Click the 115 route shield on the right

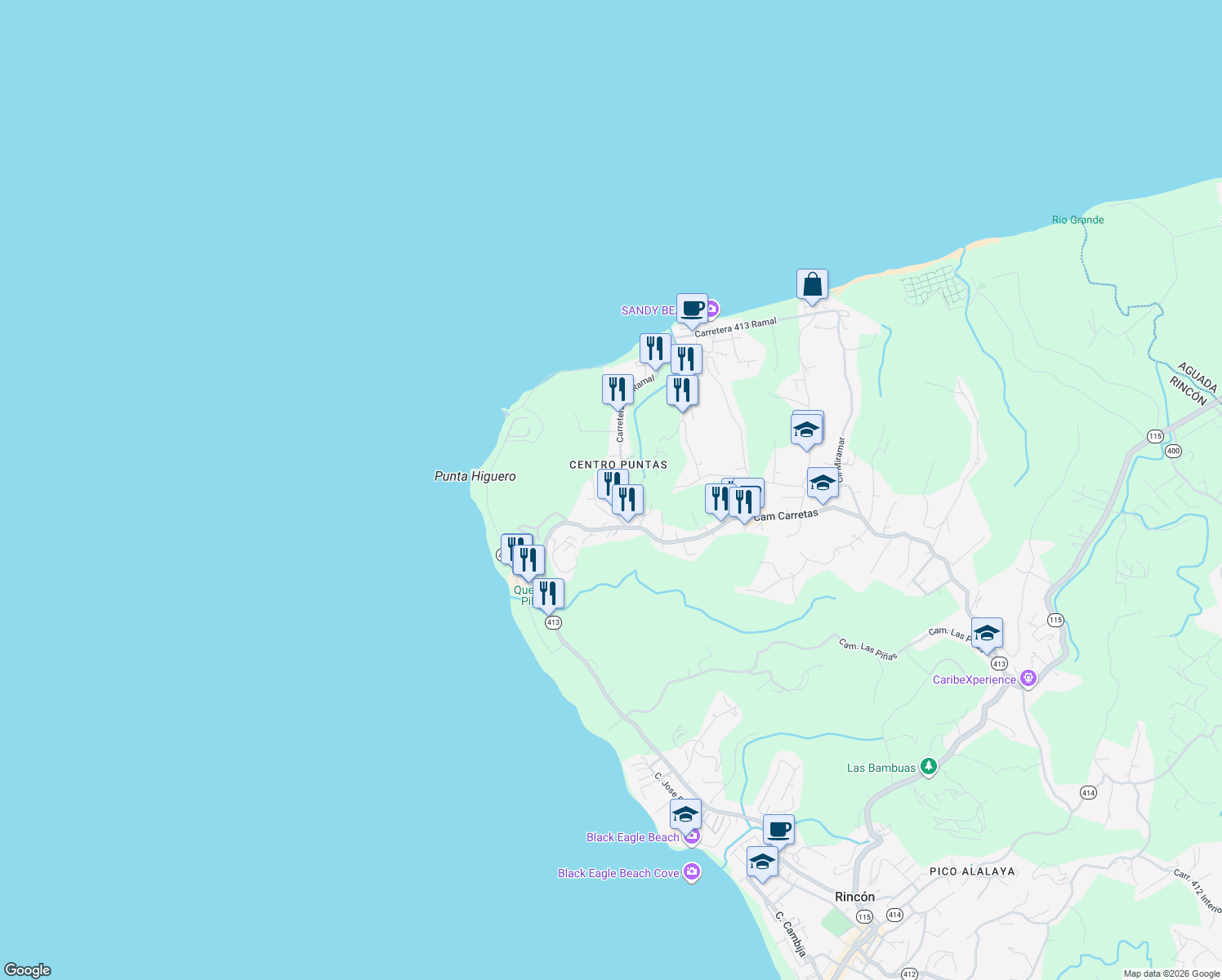pyautogui.click(x=1157, y=436)
